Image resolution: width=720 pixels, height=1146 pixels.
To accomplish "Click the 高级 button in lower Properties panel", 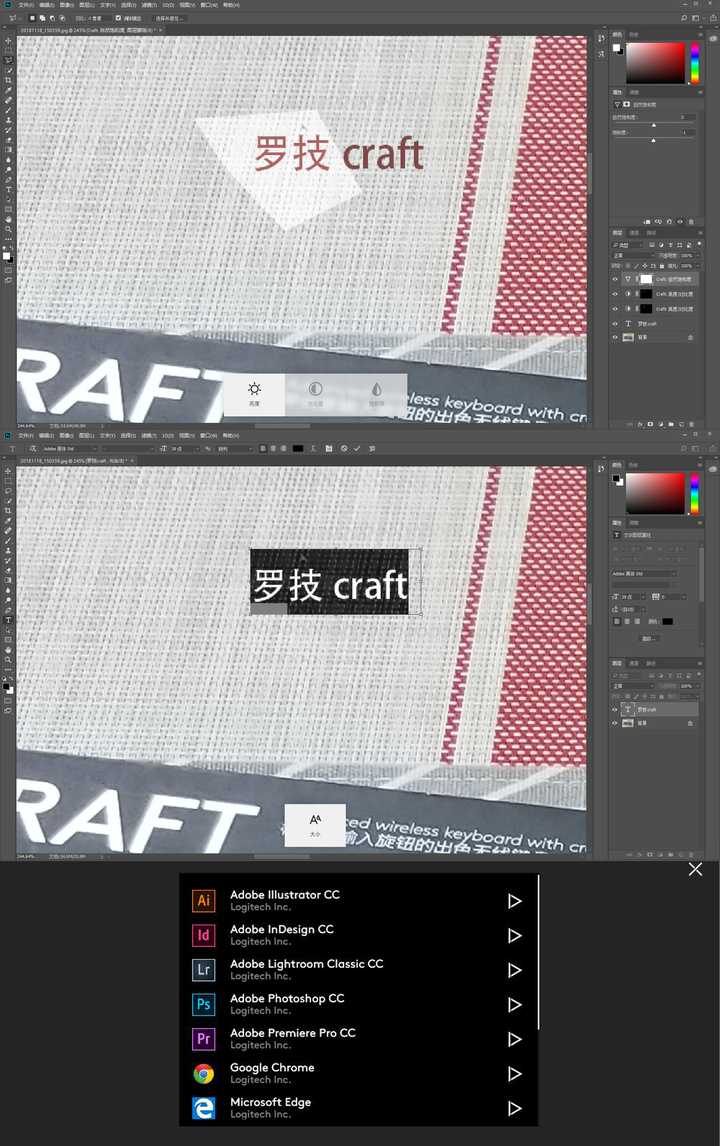I will (x=648, y=639).
